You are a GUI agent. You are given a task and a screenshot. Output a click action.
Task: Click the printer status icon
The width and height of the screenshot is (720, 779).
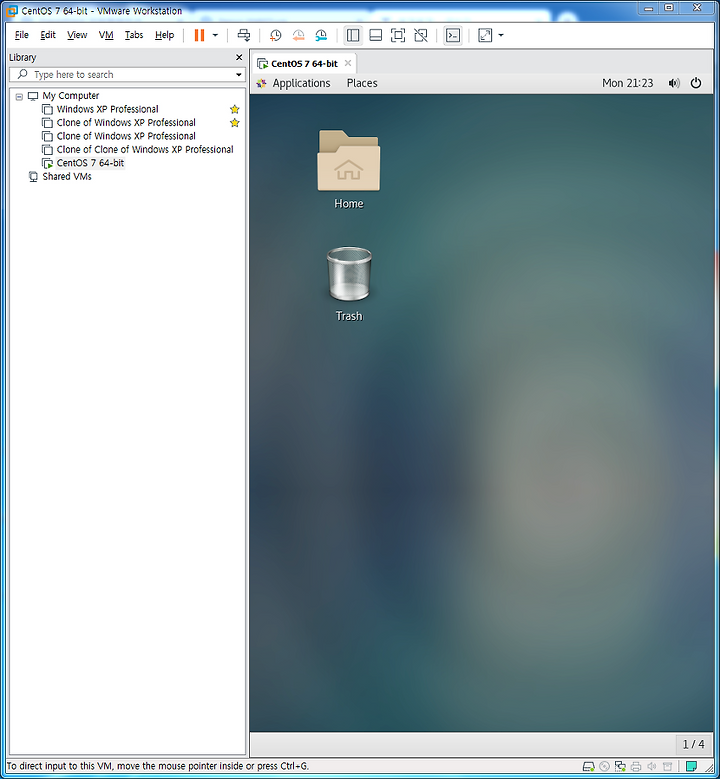point(636,767)
